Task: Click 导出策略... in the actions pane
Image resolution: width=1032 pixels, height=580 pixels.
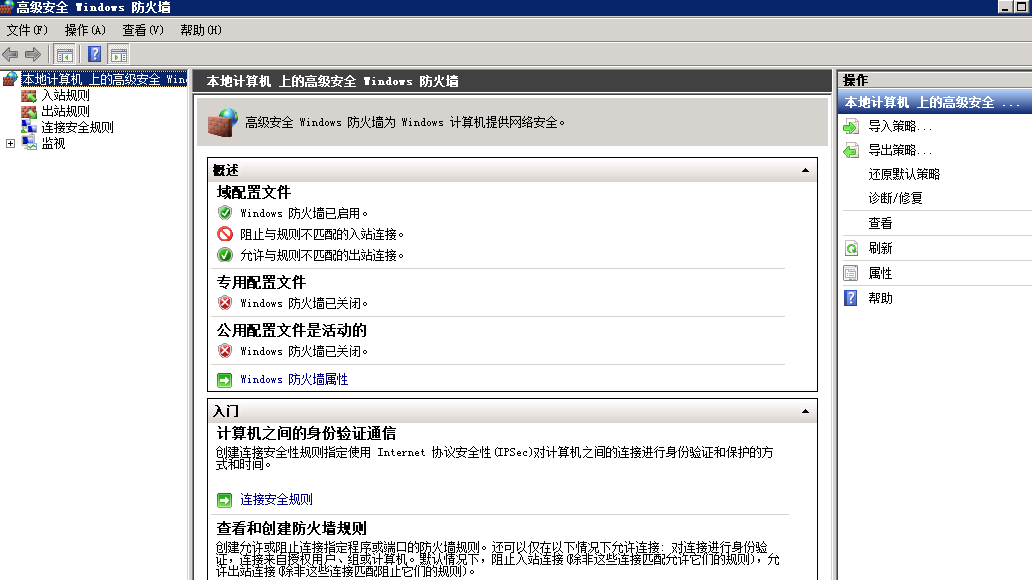Action: (900, 150)
